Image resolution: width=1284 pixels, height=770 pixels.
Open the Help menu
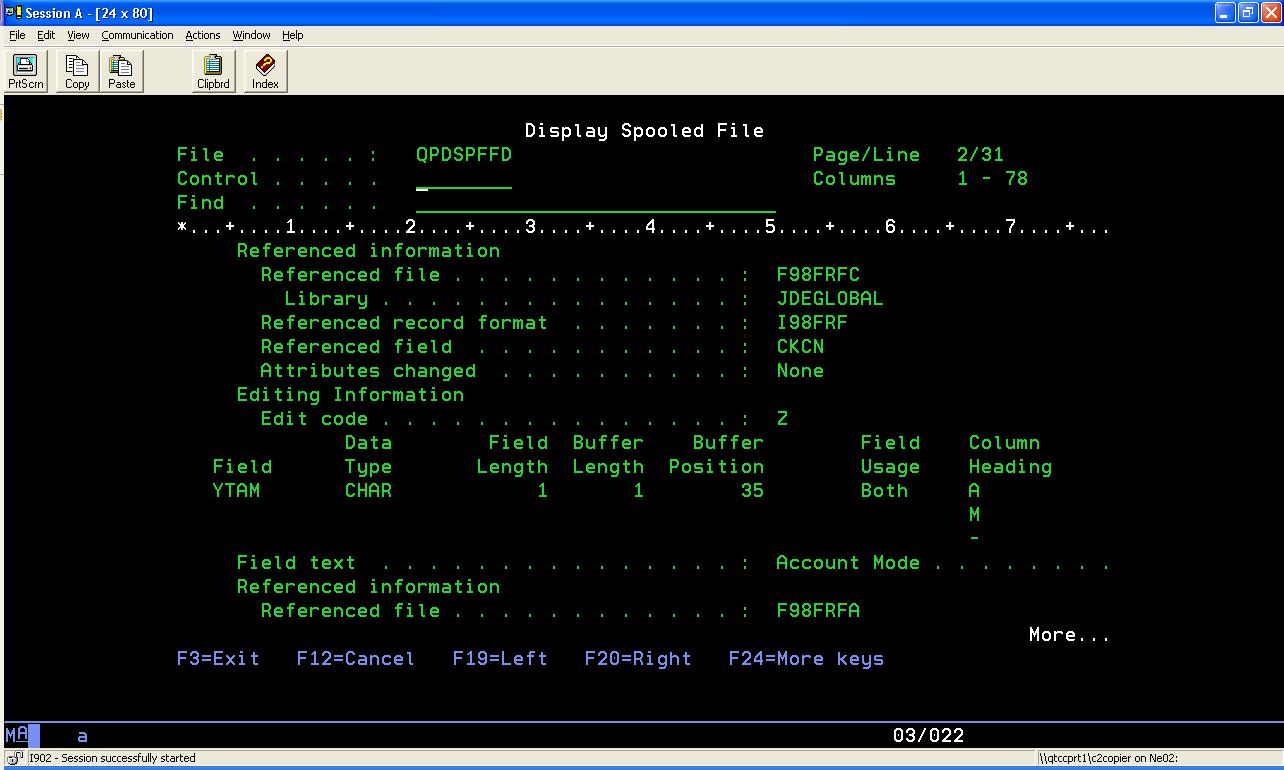coord(292,35)
